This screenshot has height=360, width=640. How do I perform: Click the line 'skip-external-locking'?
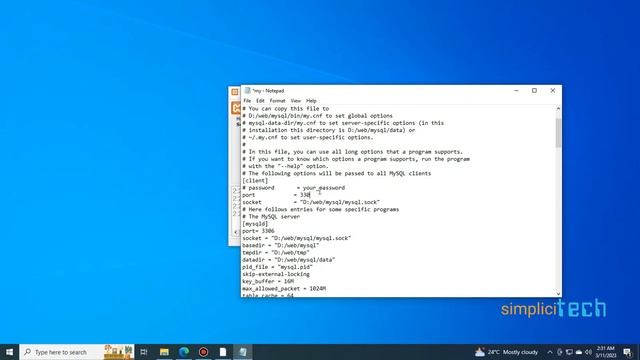[x=276, y=274]
